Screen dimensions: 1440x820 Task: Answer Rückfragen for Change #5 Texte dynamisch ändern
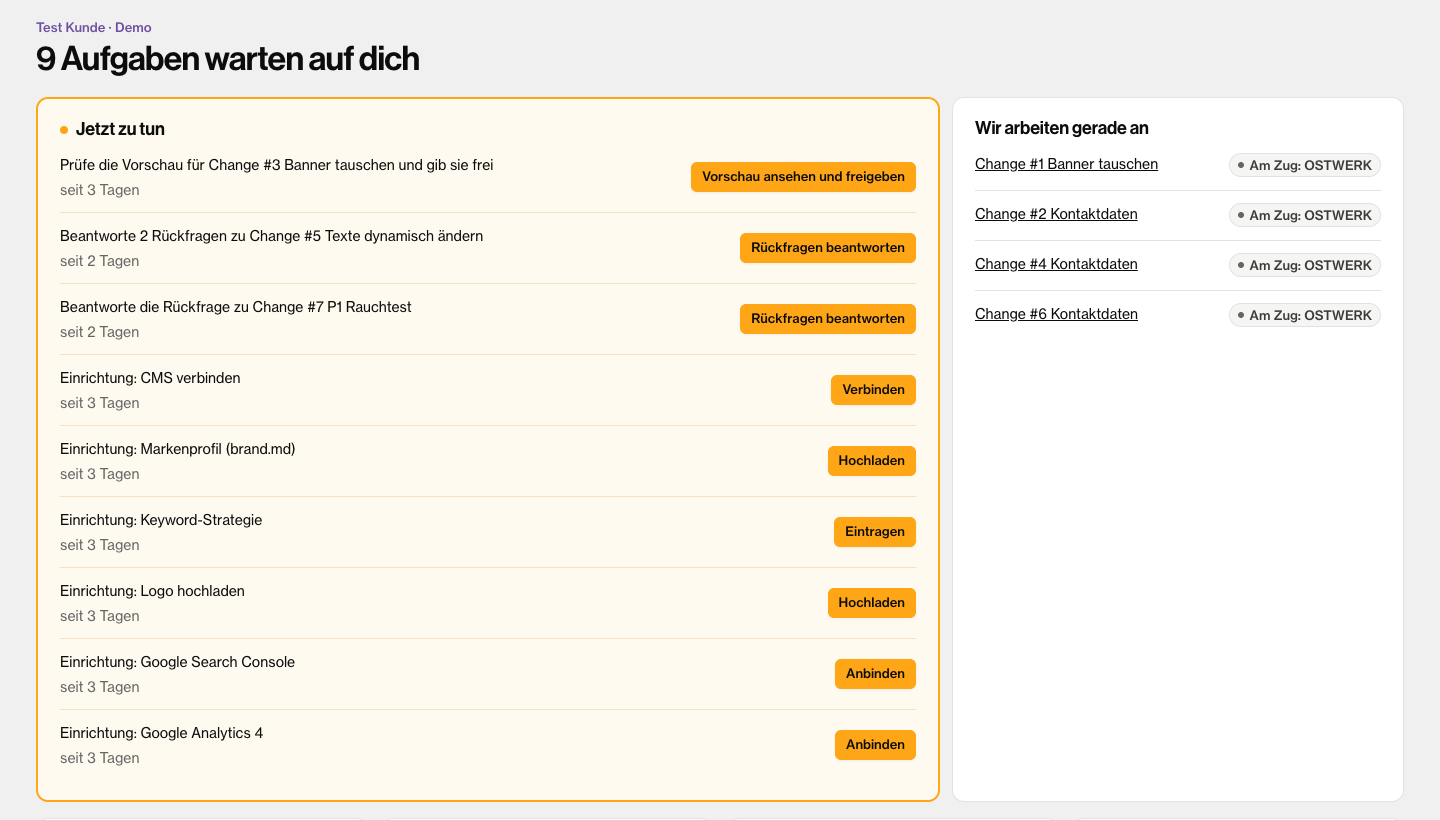827,248
